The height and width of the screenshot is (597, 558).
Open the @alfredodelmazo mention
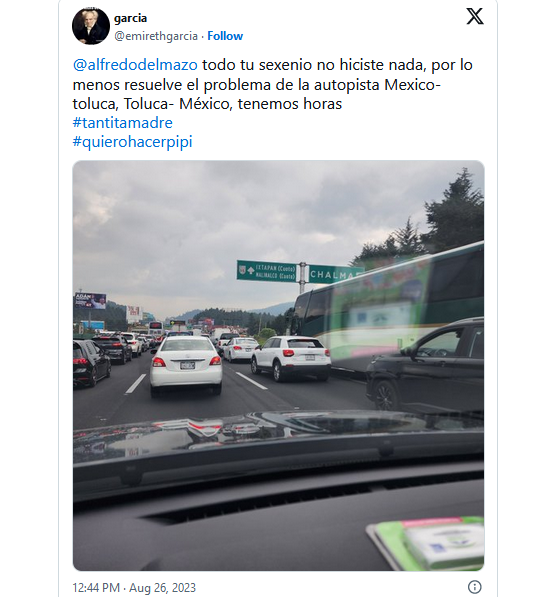coord(135,65)
